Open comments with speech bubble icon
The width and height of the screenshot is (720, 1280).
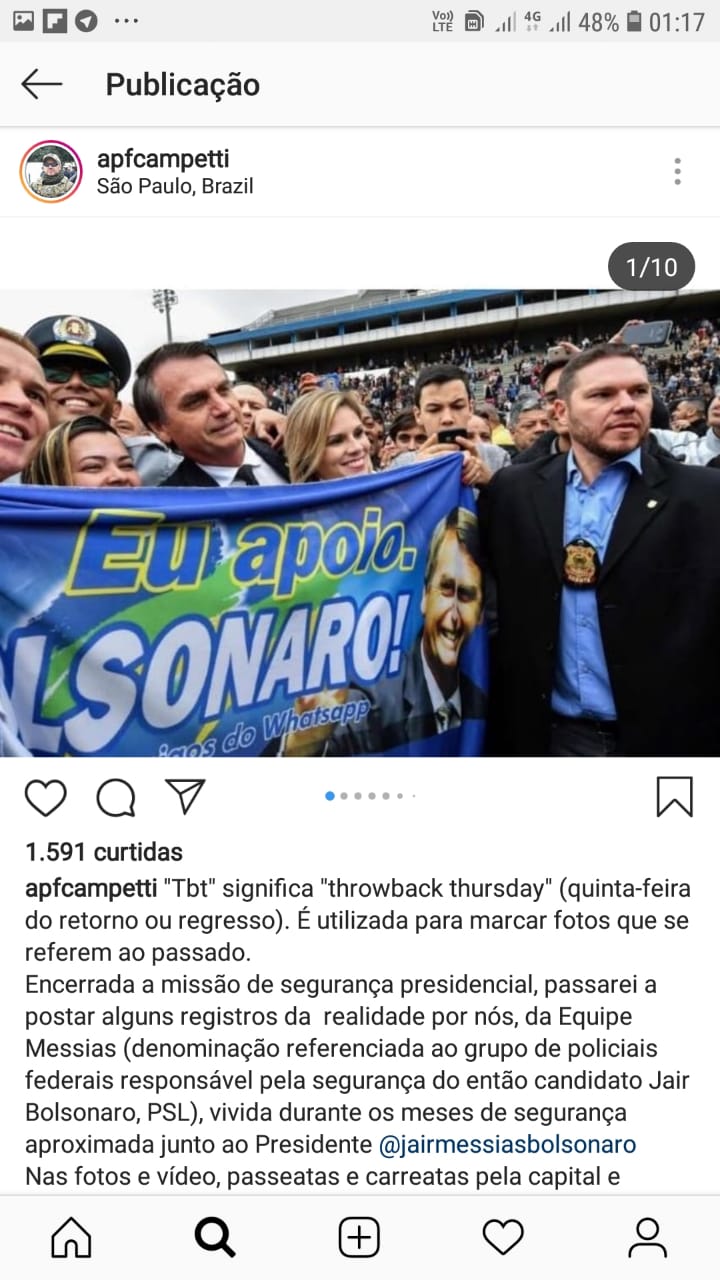(x=116, y=797)
